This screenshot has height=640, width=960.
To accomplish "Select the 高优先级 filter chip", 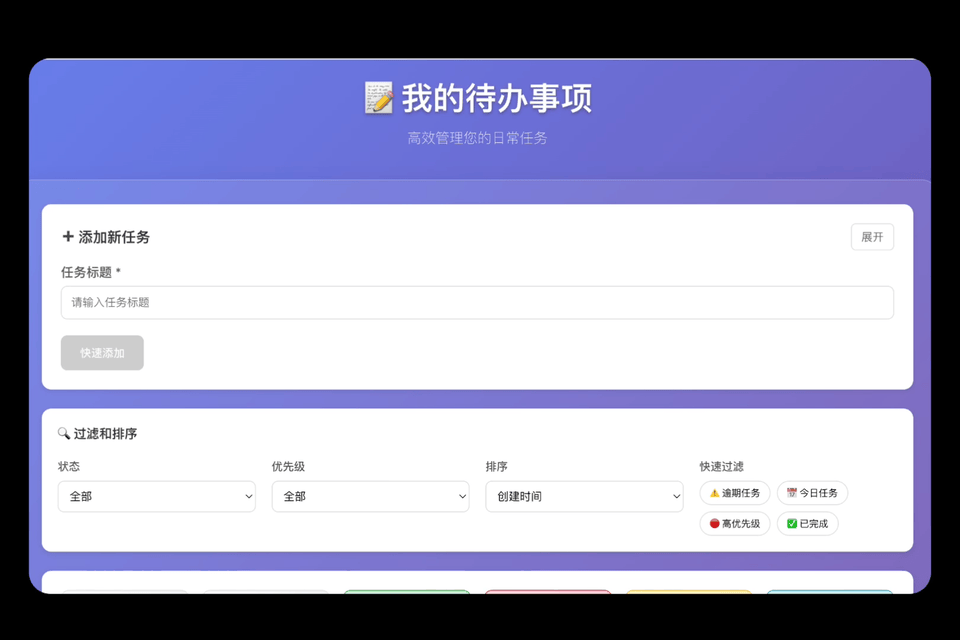I will click(735, 523).
